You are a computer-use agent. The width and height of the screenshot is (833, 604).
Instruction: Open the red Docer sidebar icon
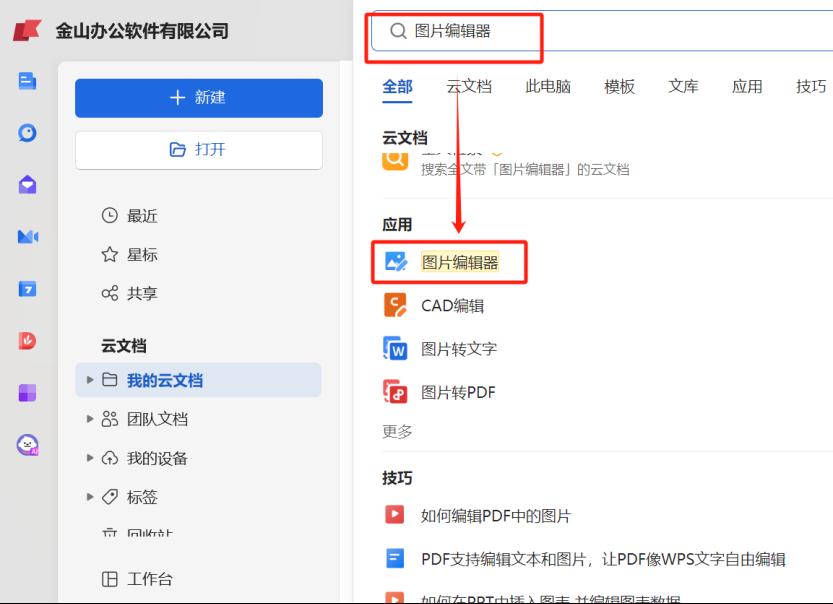tap(27, 341)
